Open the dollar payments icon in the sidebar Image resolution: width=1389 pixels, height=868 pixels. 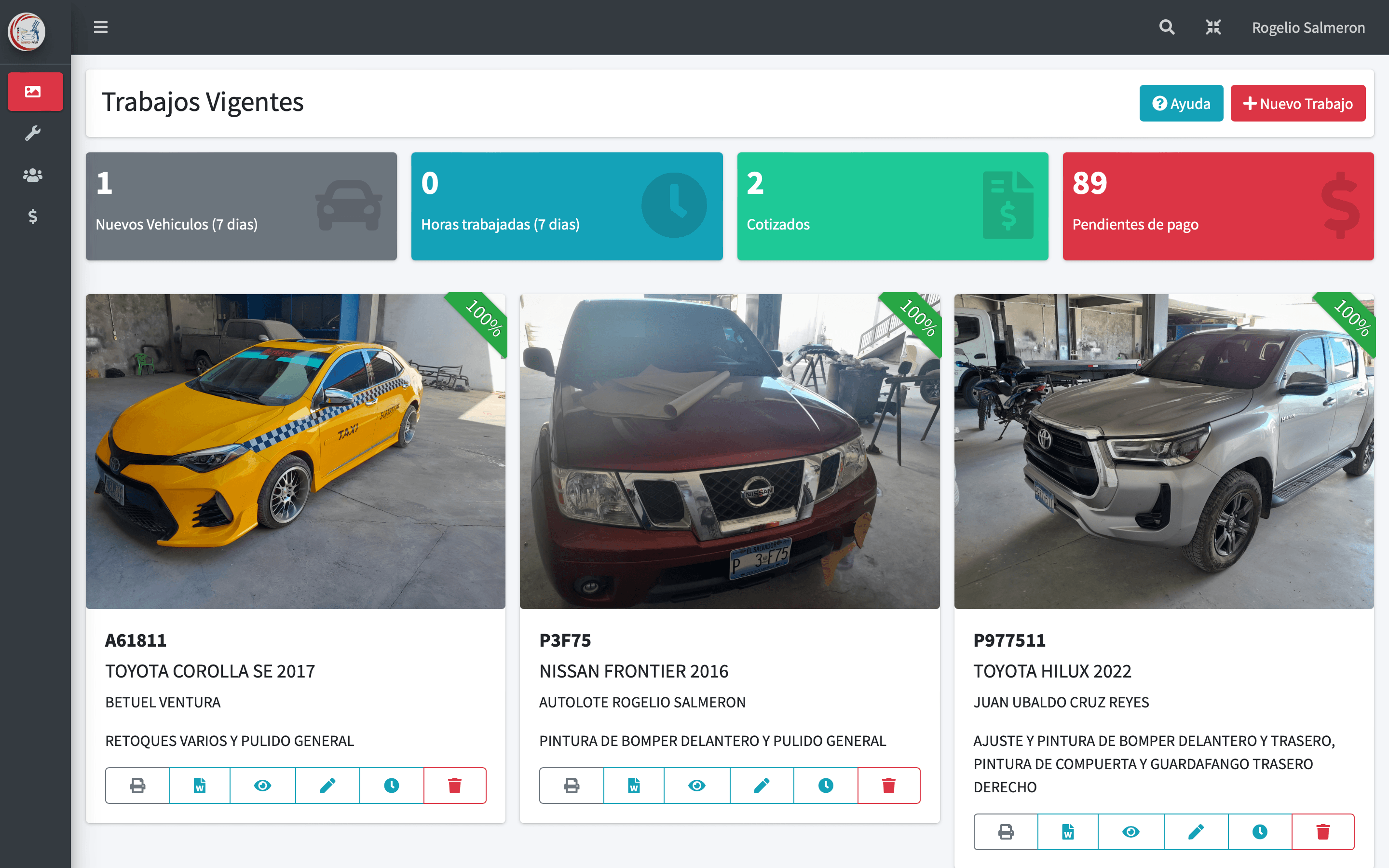(33, 217)
